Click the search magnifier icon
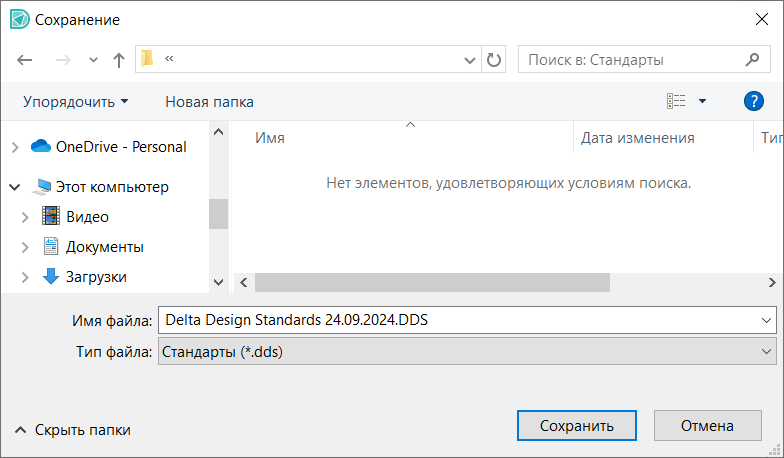This screenshot has width=784, height=458. pos(752,60)
